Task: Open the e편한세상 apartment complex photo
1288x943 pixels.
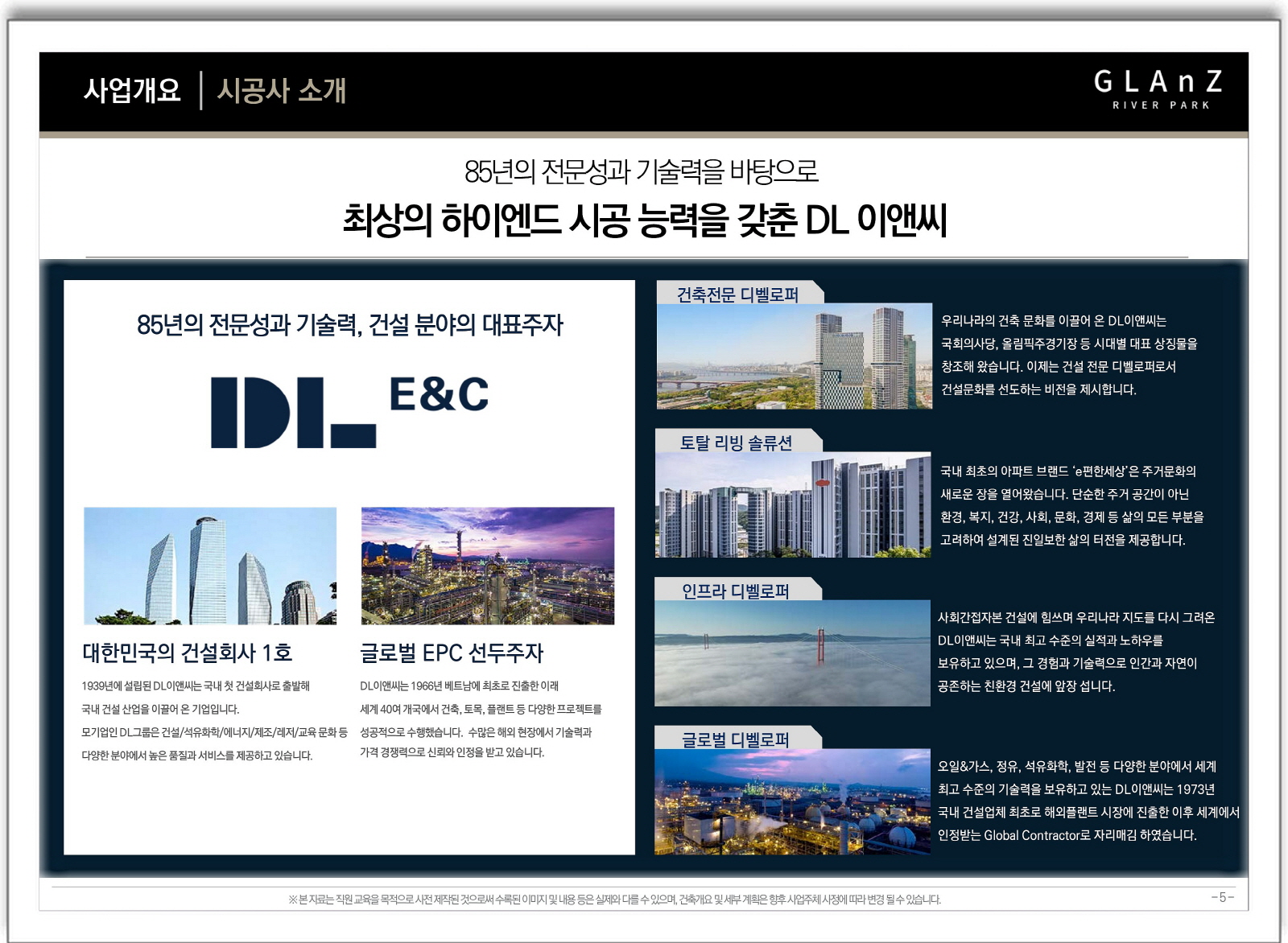Action: click(793, 504)
